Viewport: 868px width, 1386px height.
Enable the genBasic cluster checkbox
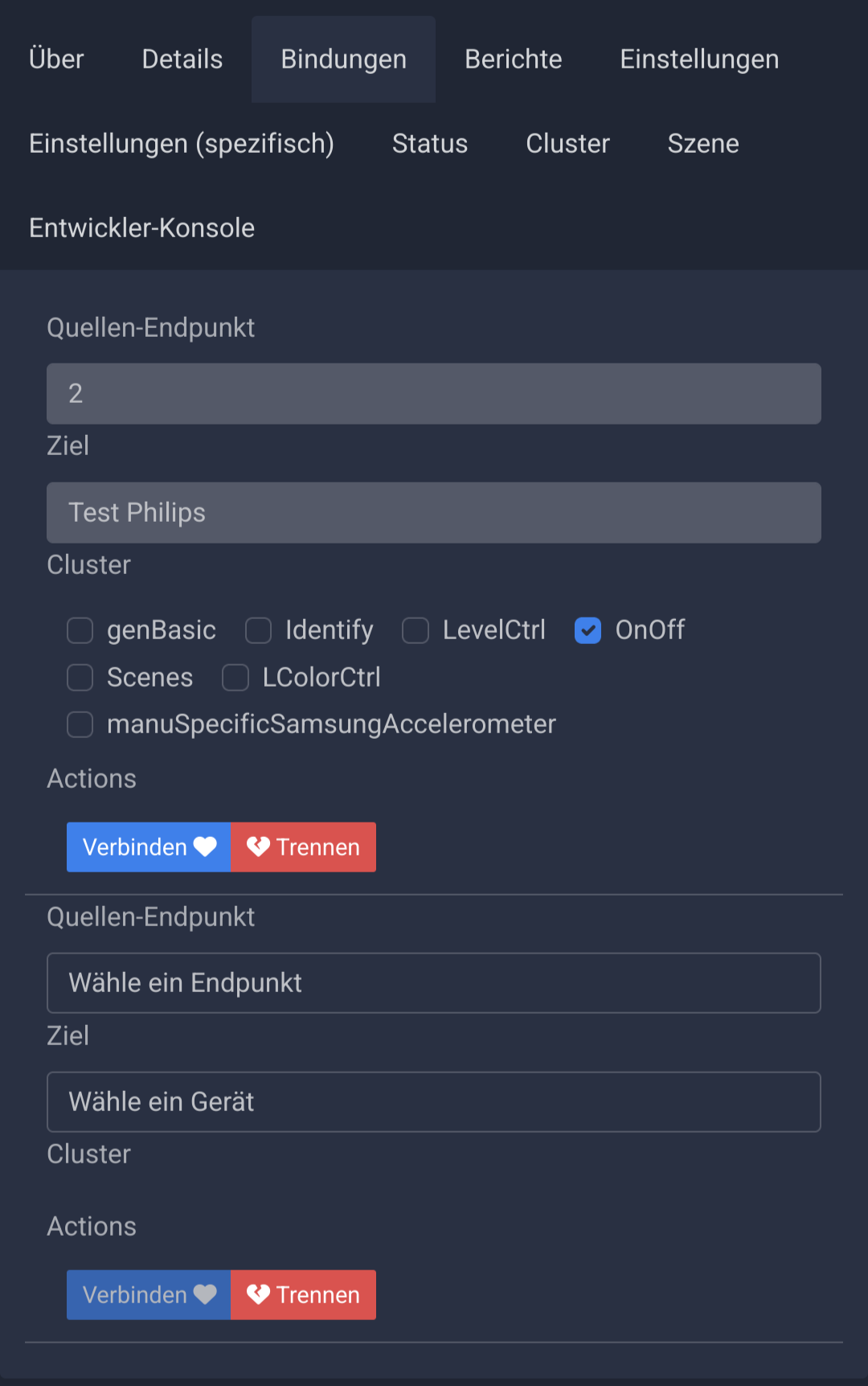coord(80,630)
